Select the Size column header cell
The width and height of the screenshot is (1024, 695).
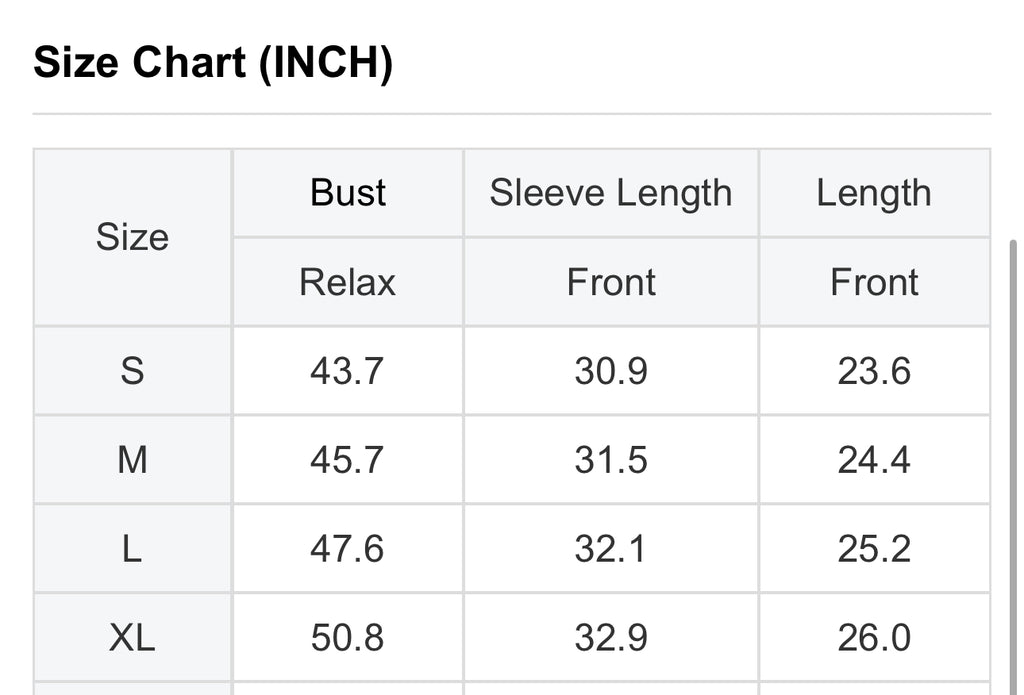point(133,237)
